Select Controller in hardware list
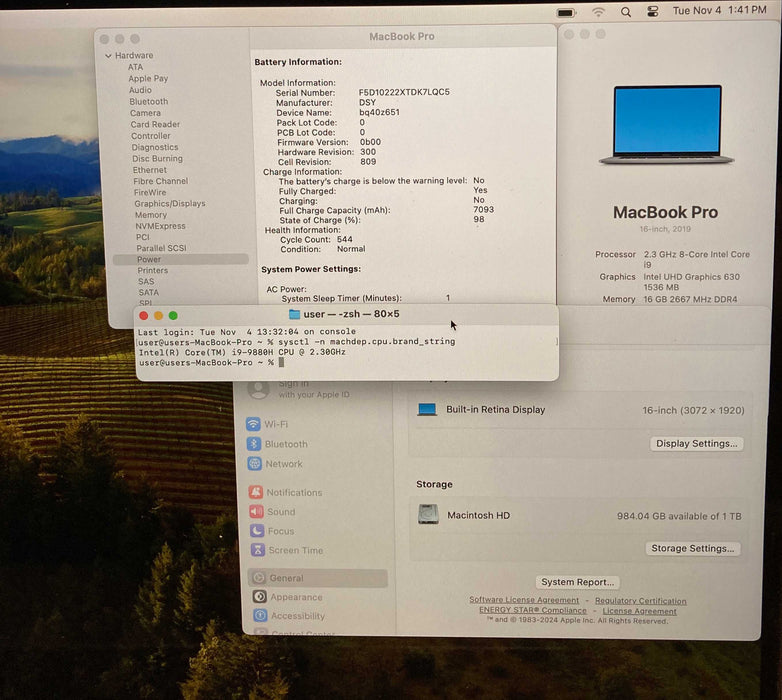This screenshot has width=782, height=700. 151,136
